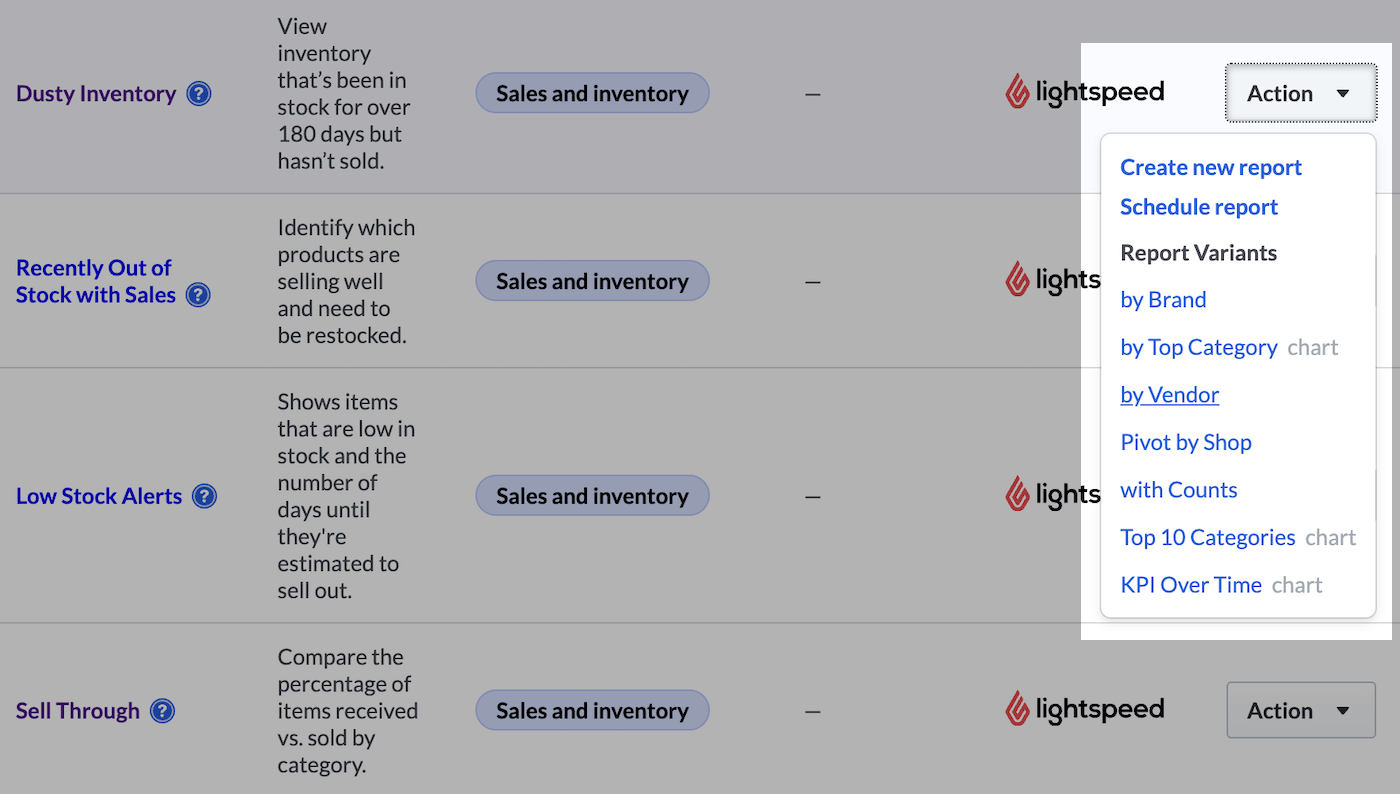Open the by Brand report variant
Viewport: 1400px width, 794px height.
point(1162,300)
